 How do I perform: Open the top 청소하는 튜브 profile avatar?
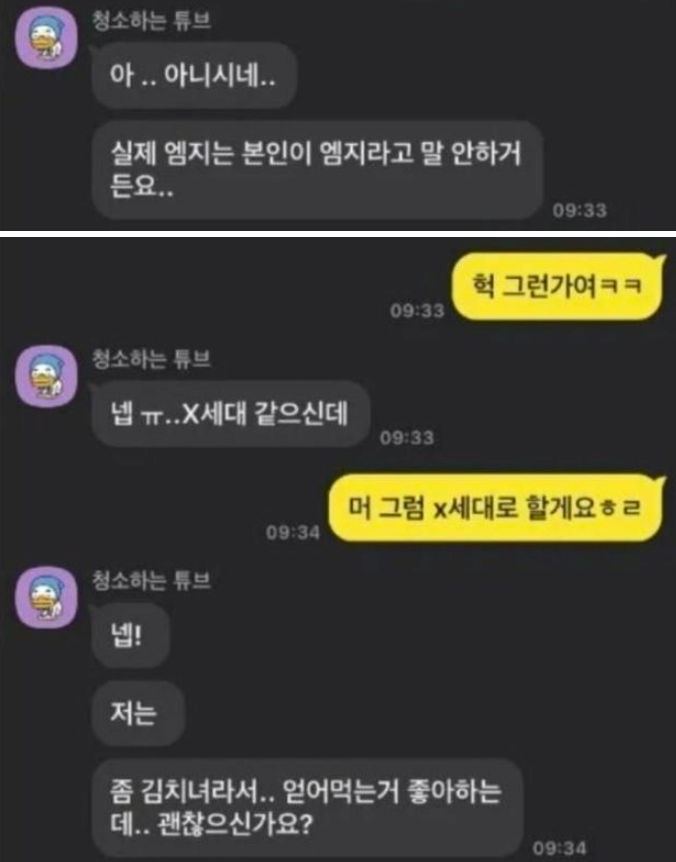click(x=46, y=38)
